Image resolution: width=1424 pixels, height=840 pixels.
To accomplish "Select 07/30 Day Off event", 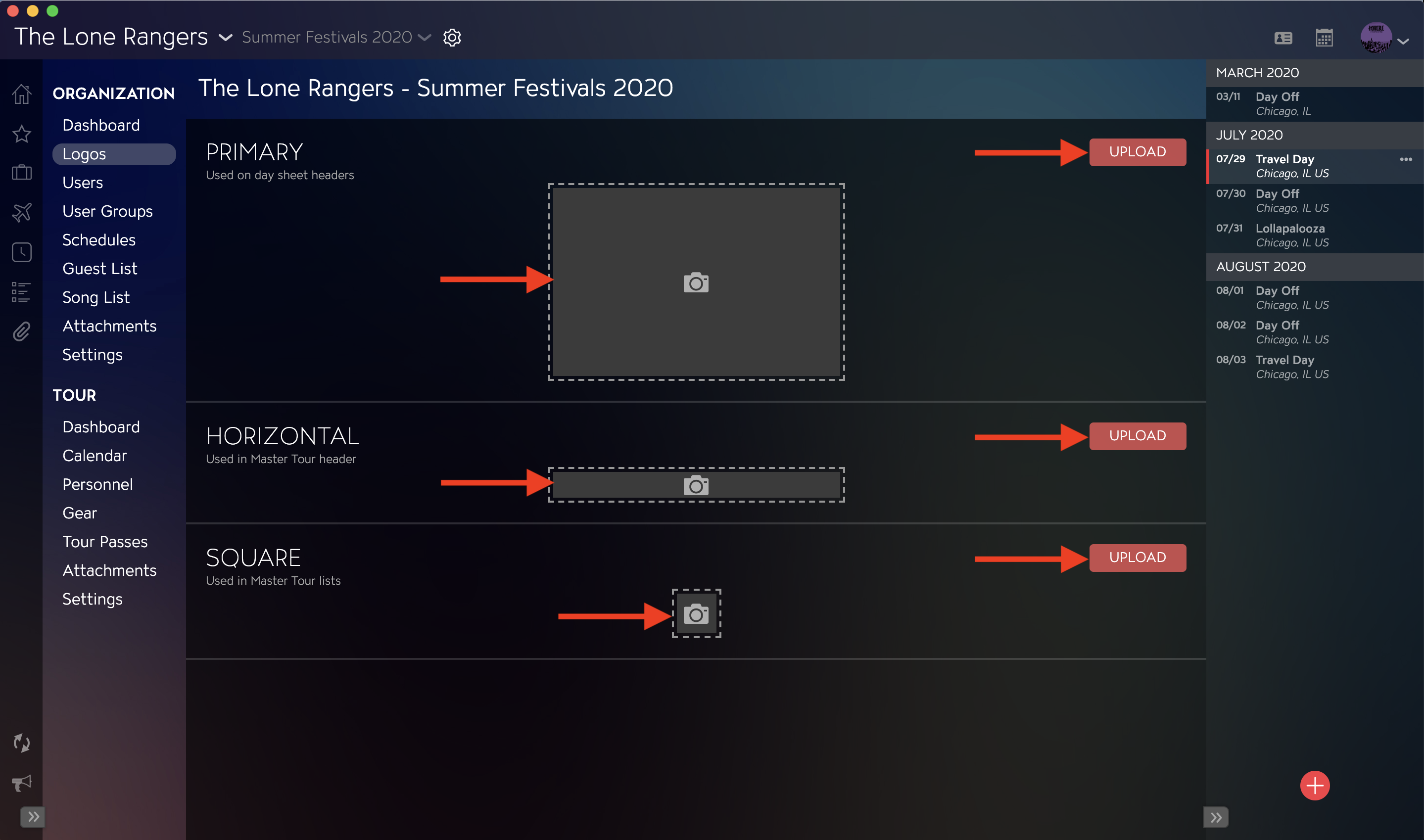I will (1315, 201).
